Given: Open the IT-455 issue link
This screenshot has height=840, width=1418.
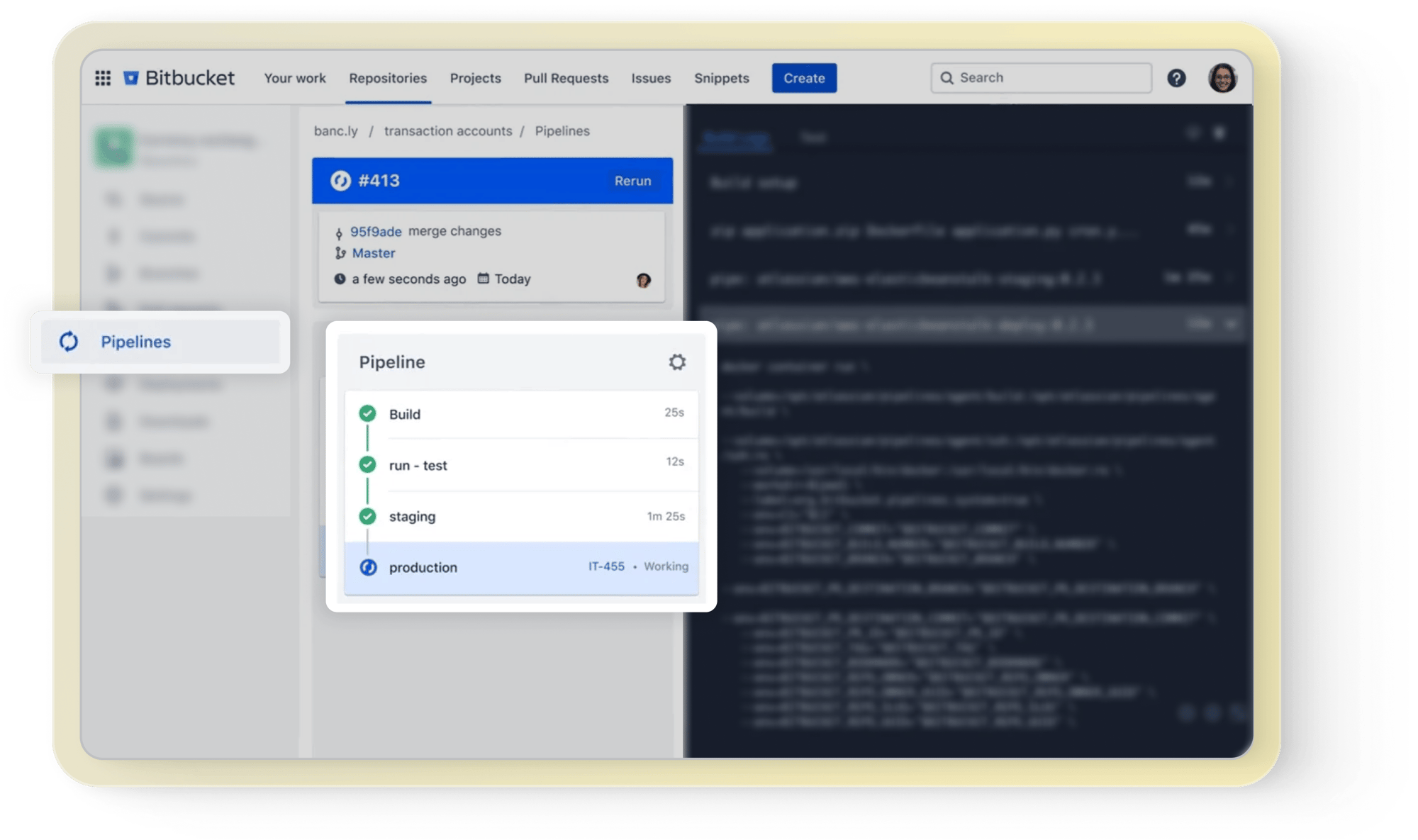Looking at the screenshot, I should pyautogui.click(x=606, y=566).
